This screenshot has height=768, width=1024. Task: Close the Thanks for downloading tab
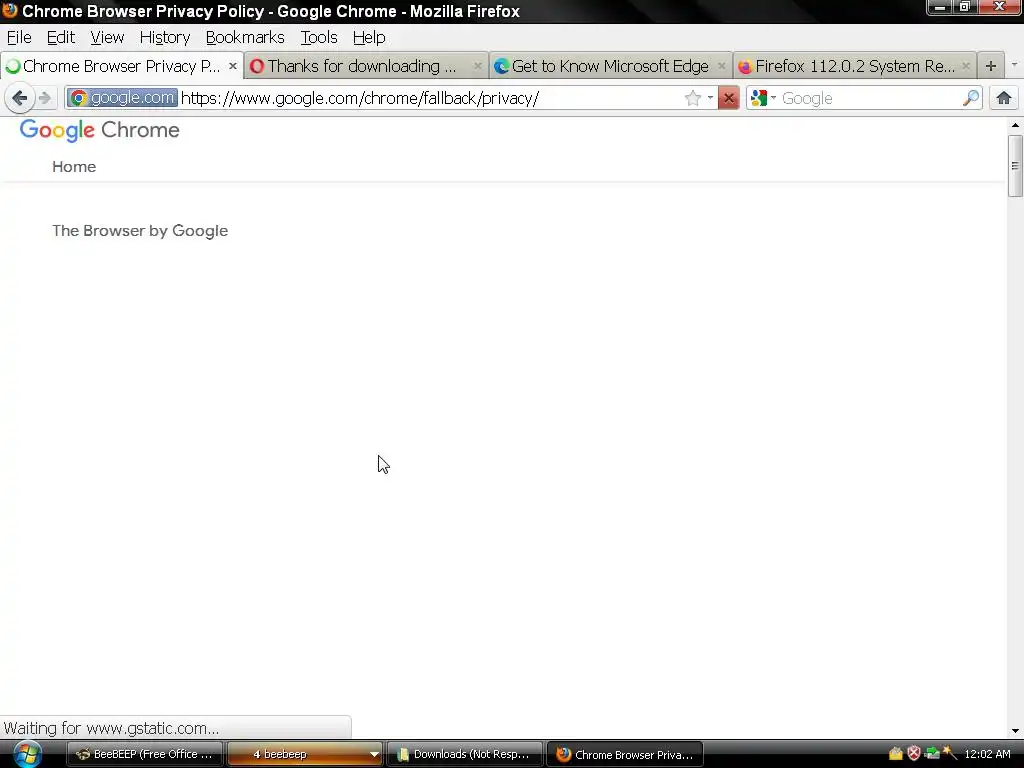coord(477,66)
